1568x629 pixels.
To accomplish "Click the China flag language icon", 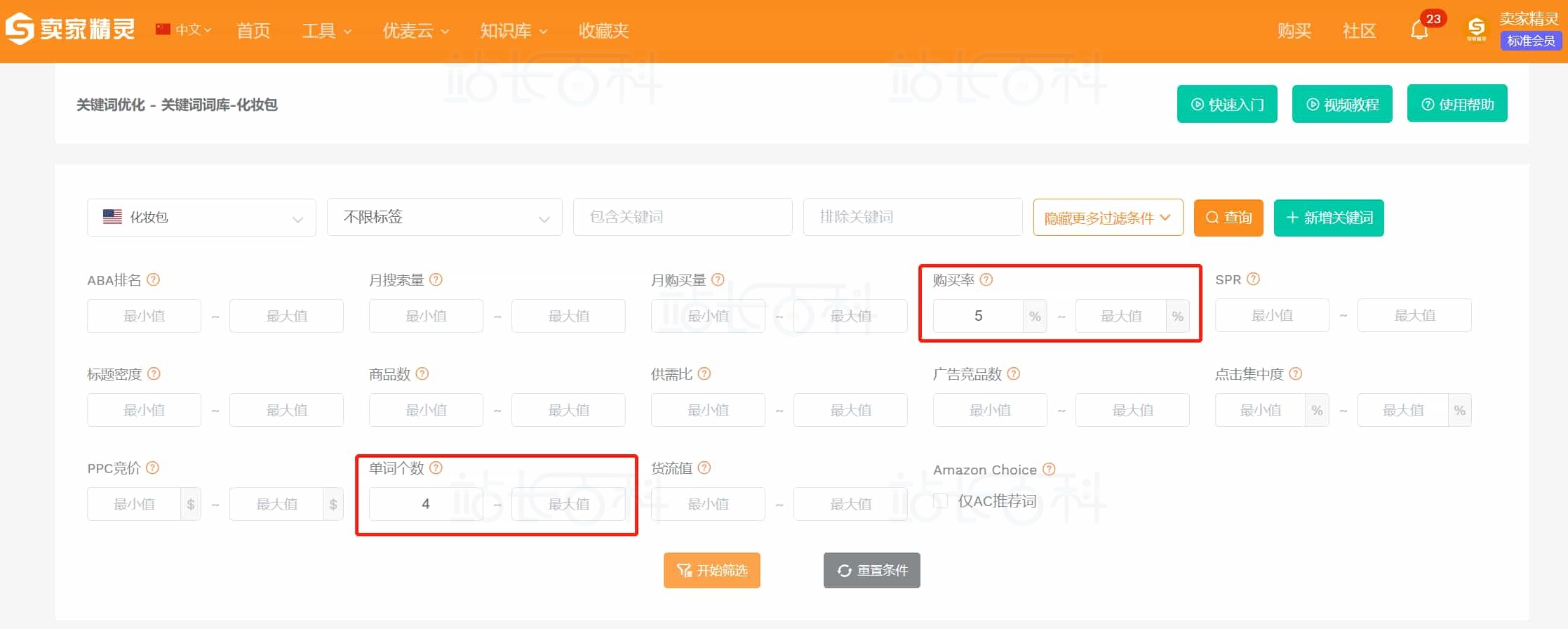I will click(x=163, y=29).
